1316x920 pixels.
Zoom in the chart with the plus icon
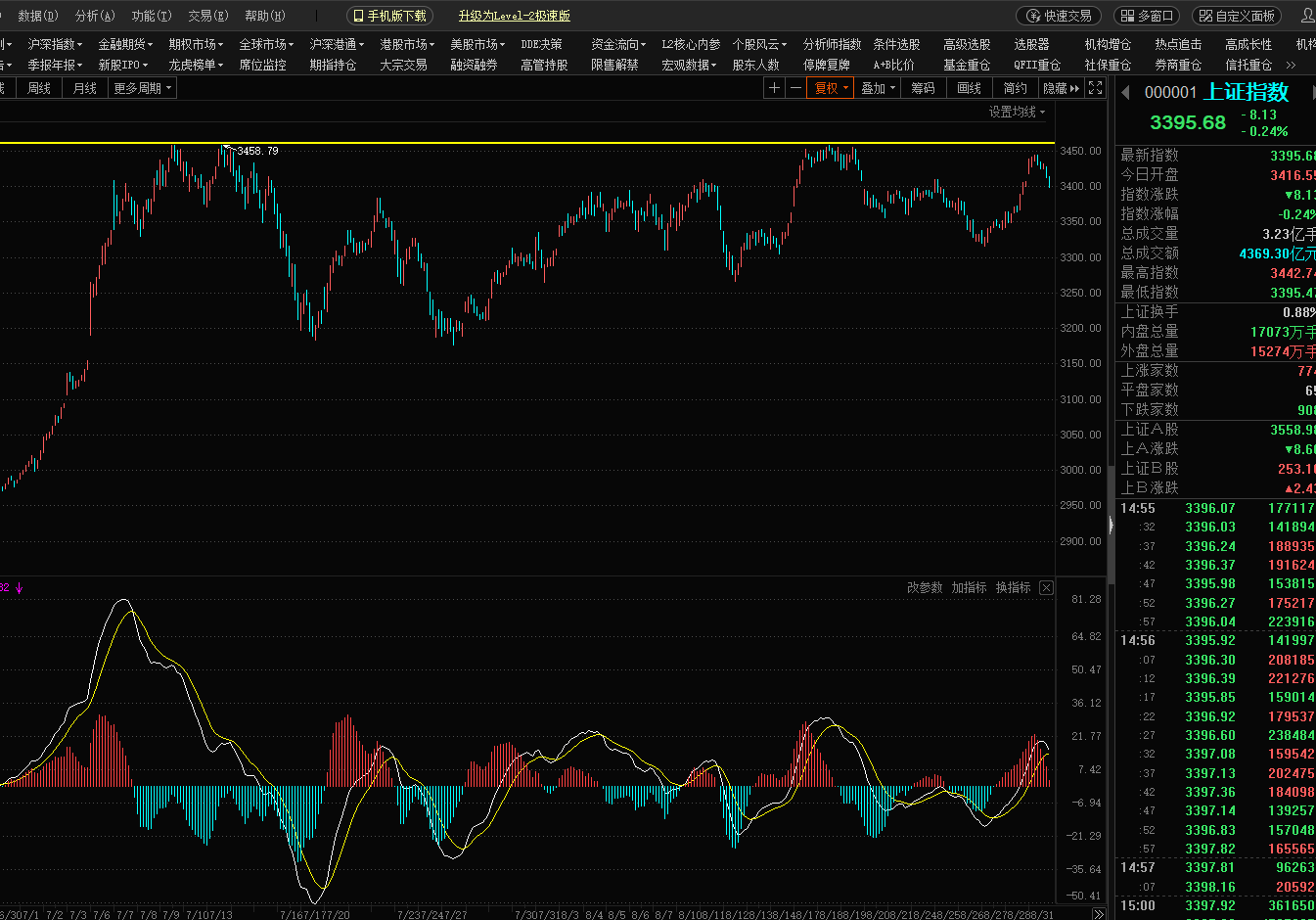tap(774, 88)
